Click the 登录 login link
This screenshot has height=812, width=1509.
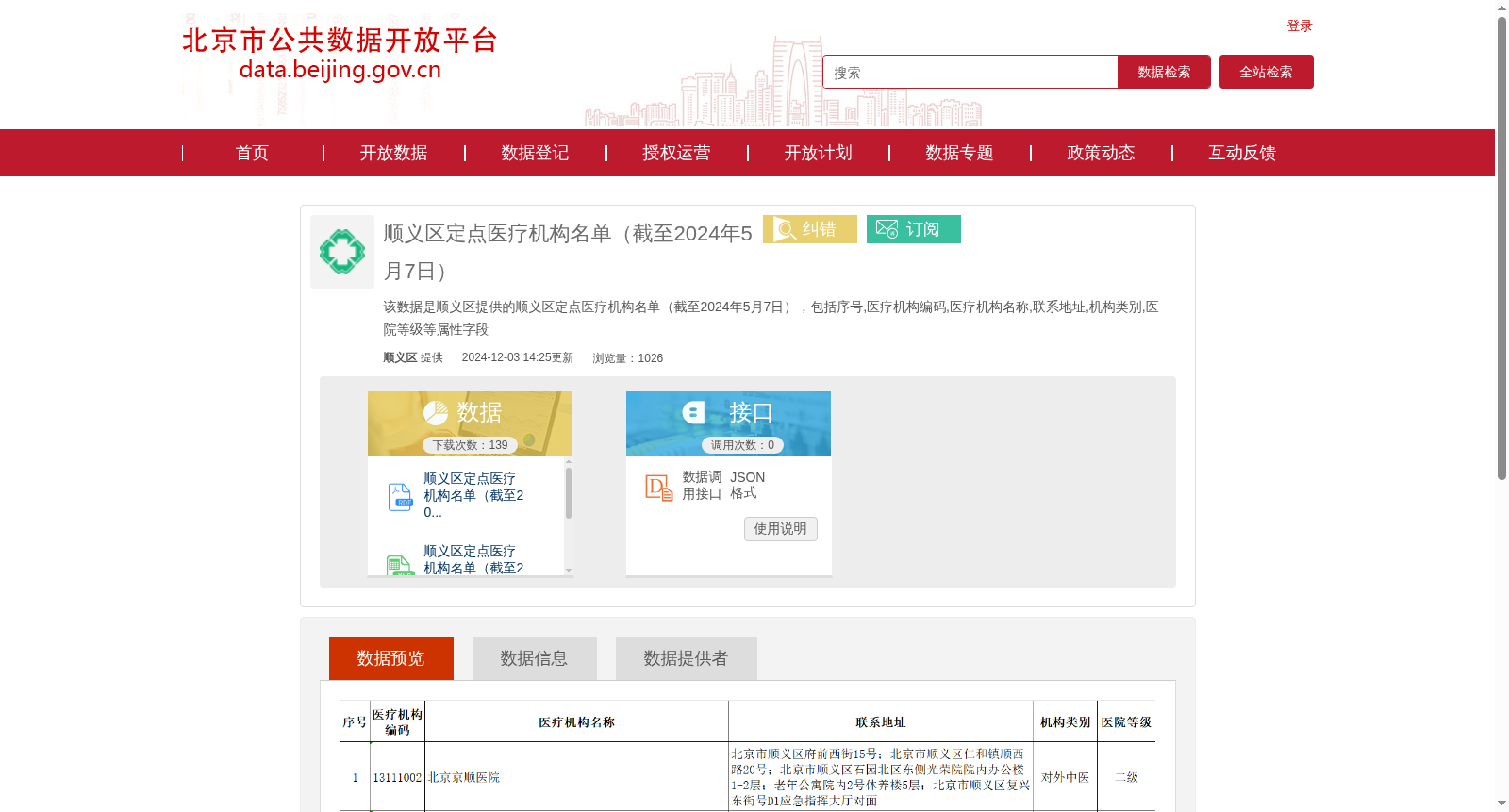tap(1300, 26)
